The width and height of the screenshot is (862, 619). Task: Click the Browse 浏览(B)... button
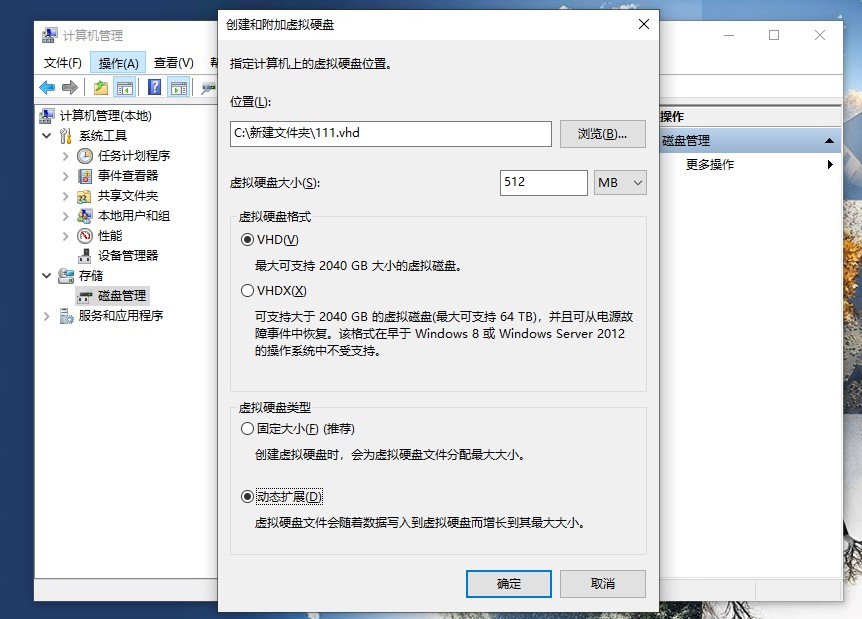point(603,134)
